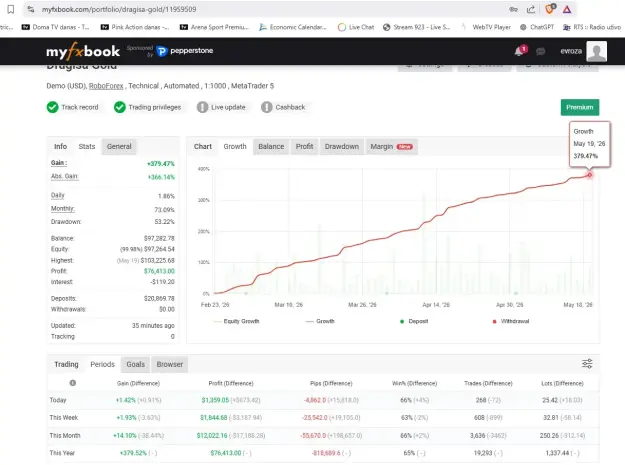Click the Abs. Gain label link
This screenshot has height=465, width=625.
coord(65,176)
